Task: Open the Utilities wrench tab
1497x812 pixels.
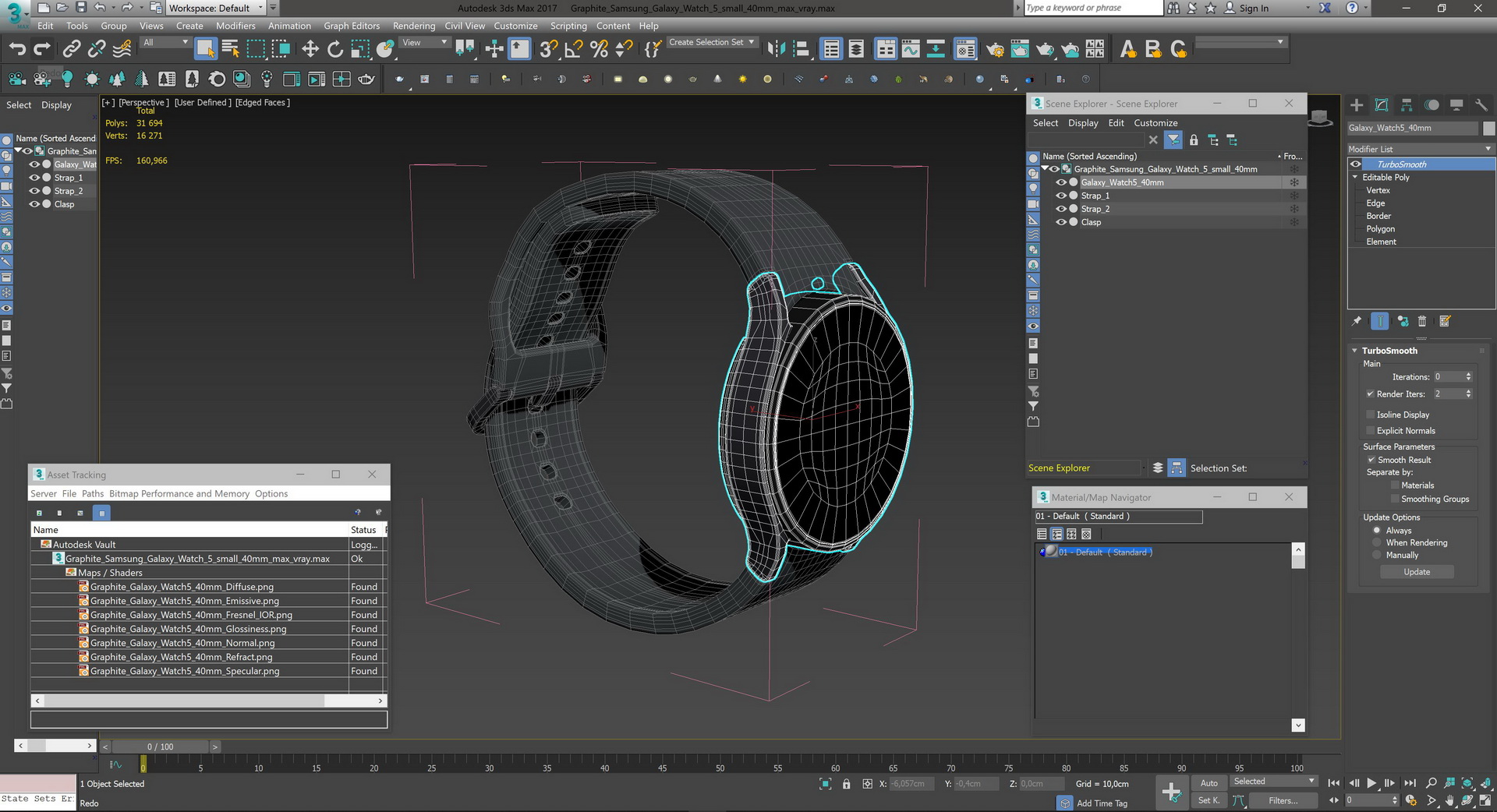Action: click(x=1481, y=104)
